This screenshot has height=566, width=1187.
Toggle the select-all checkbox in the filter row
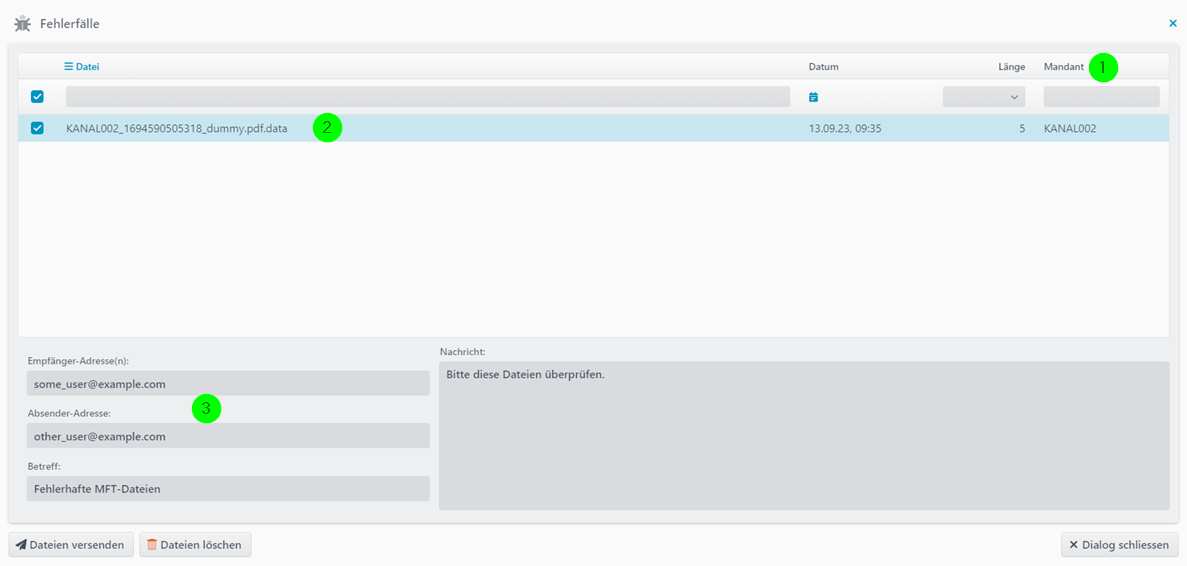click(x=37, y=97)
